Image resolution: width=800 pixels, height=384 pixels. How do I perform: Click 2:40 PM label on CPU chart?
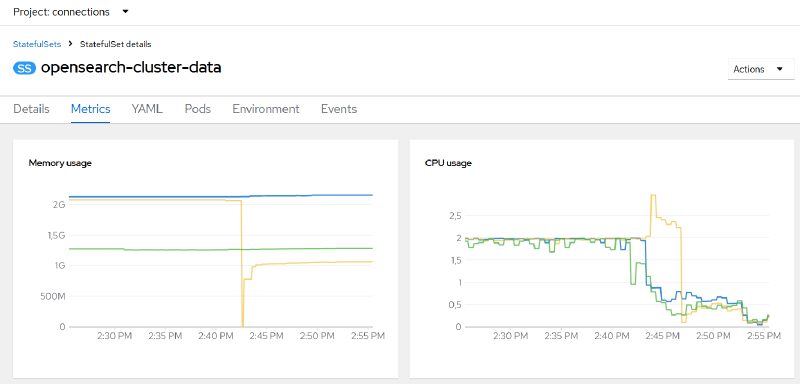[x=612, y=337]
